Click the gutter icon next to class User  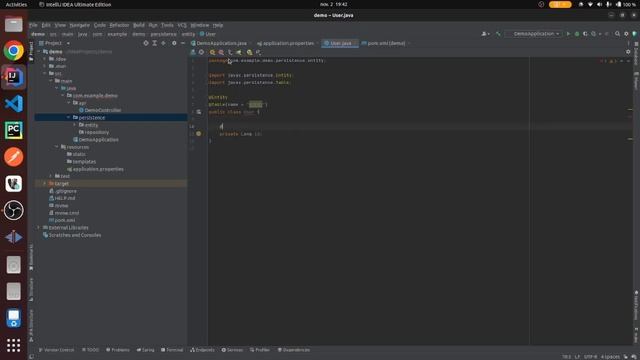tap(198, 112)
